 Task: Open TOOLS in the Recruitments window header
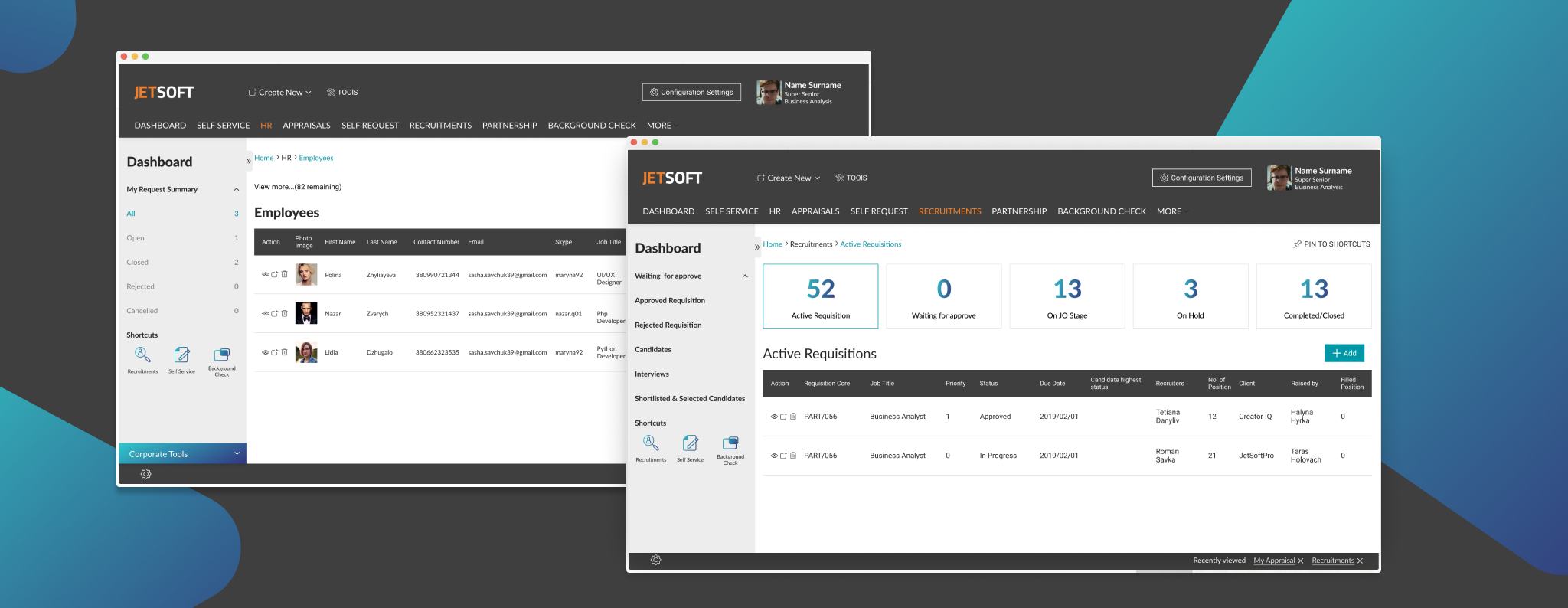[851, 178]
